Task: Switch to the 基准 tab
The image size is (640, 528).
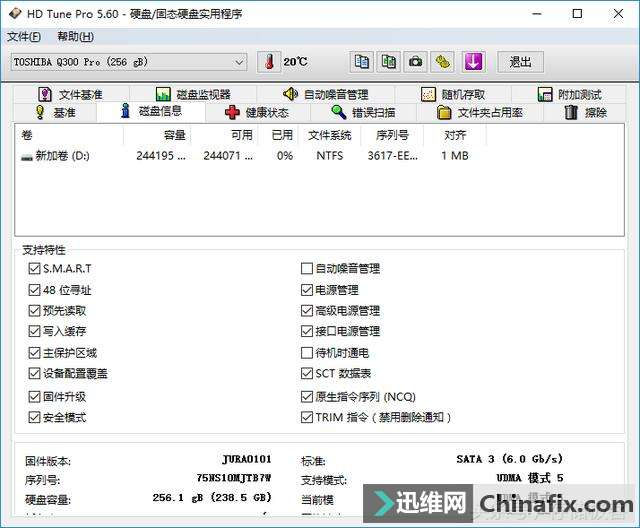Action: (56, 112)
